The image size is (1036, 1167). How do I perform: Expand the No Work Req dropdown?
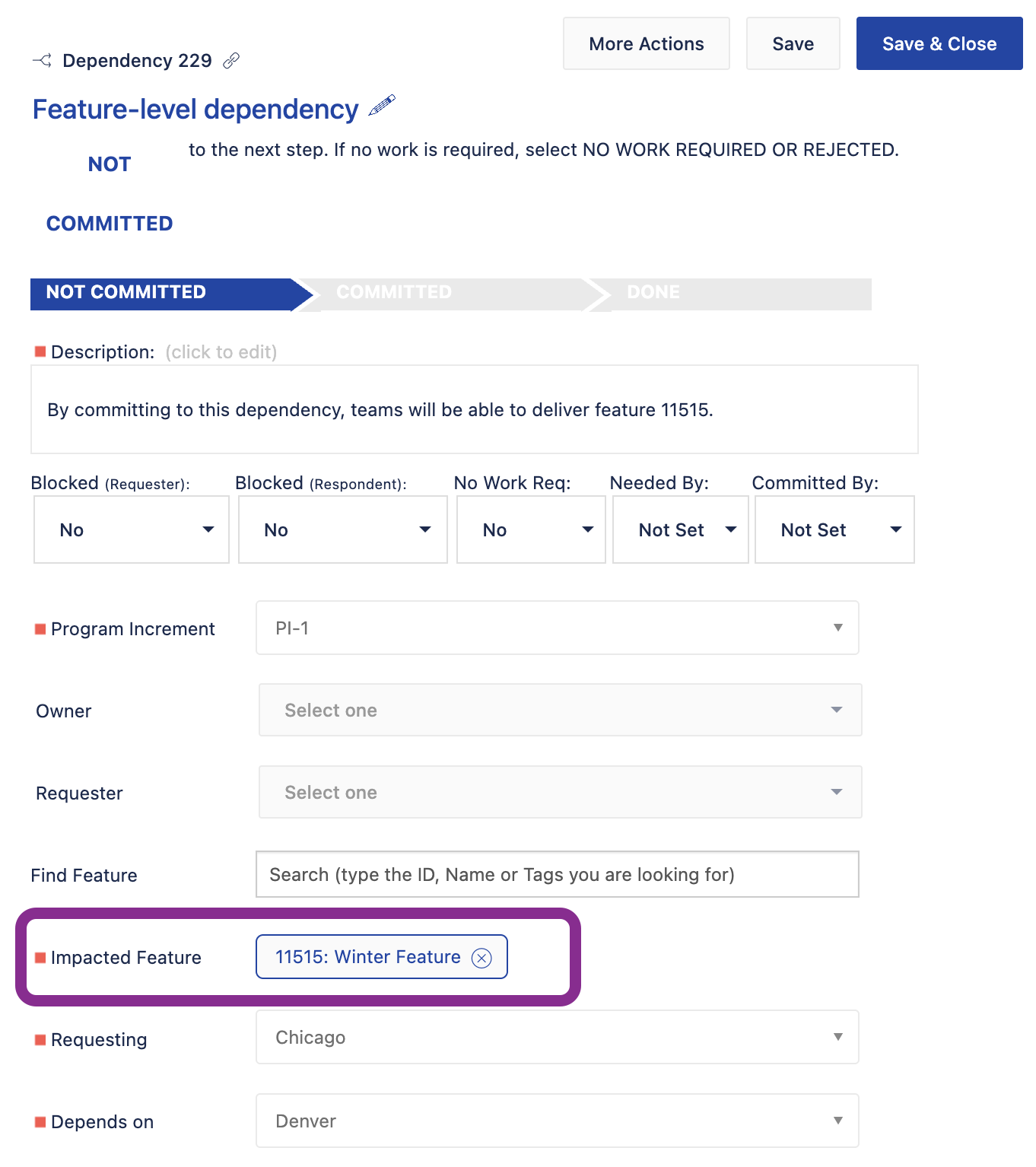coord(531,530)
